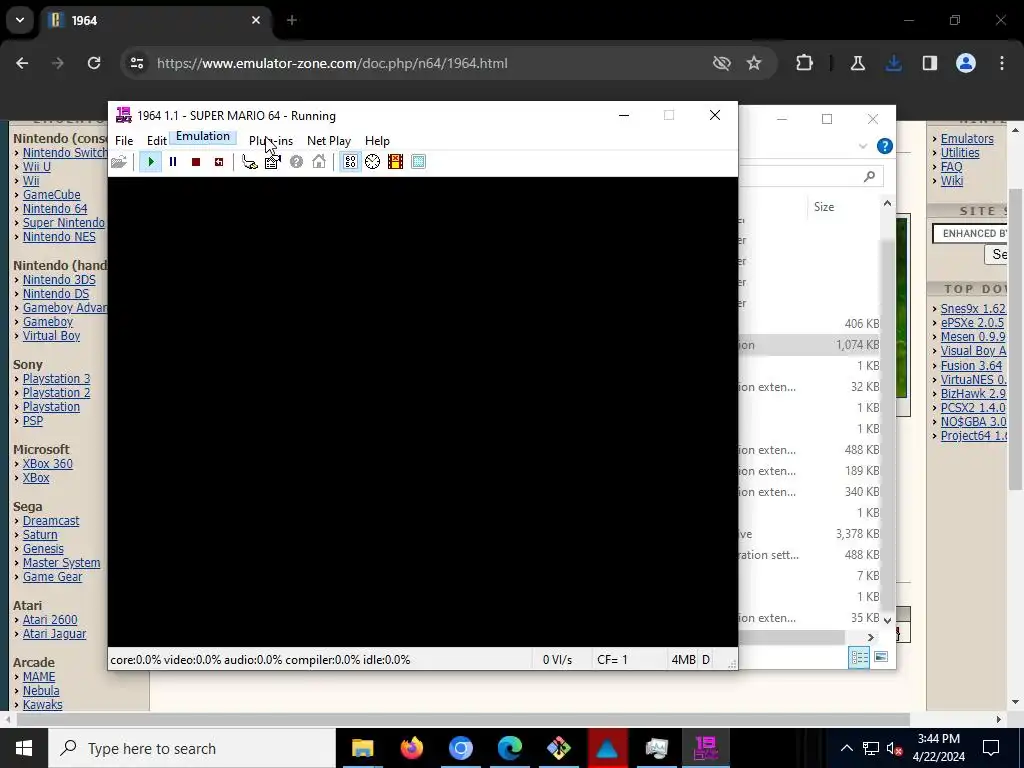The height and width of the screenshot is (768, 1024).
Task: Click the grayed question mark help icon
Action: tap(296, 162)
